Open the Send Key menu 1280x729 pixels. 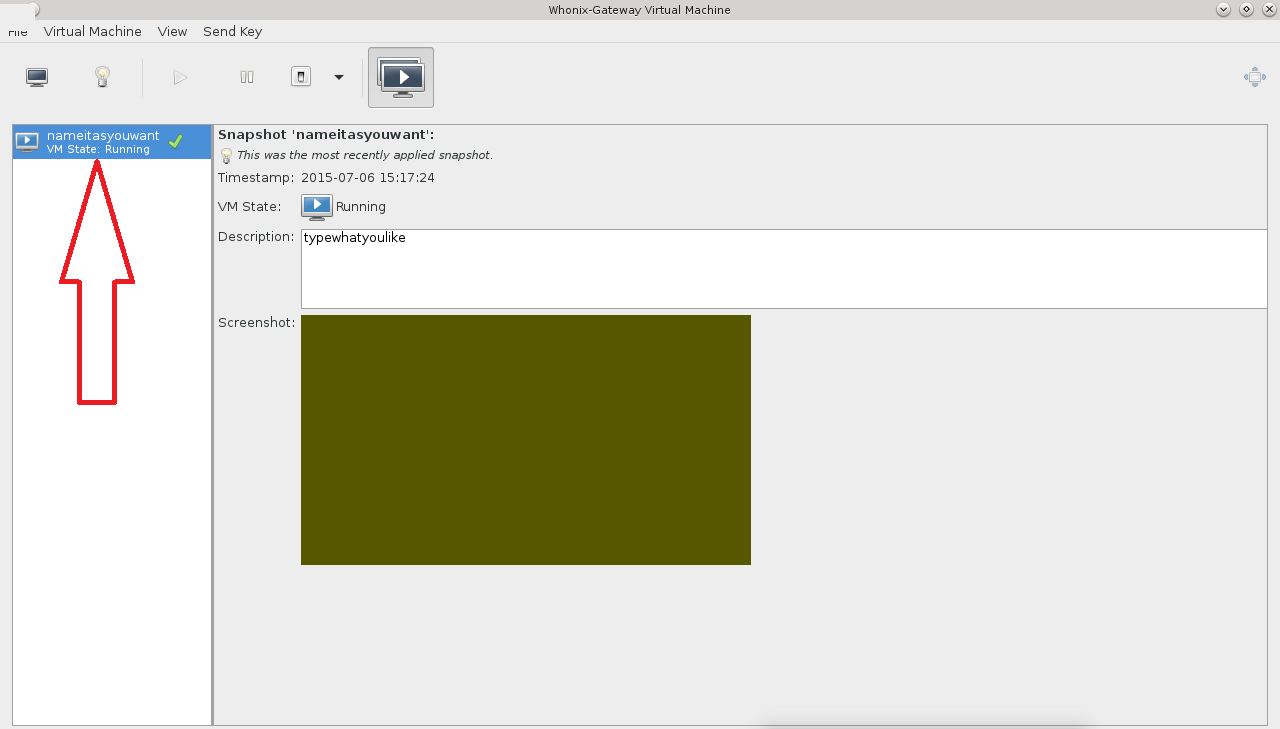click(x=232, y=32)
